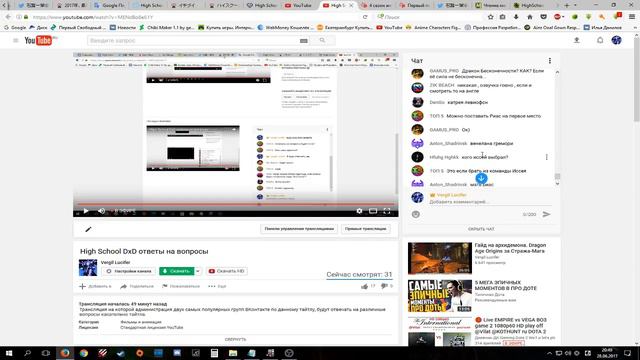Open the Добавить в menu

pos(95,287)
